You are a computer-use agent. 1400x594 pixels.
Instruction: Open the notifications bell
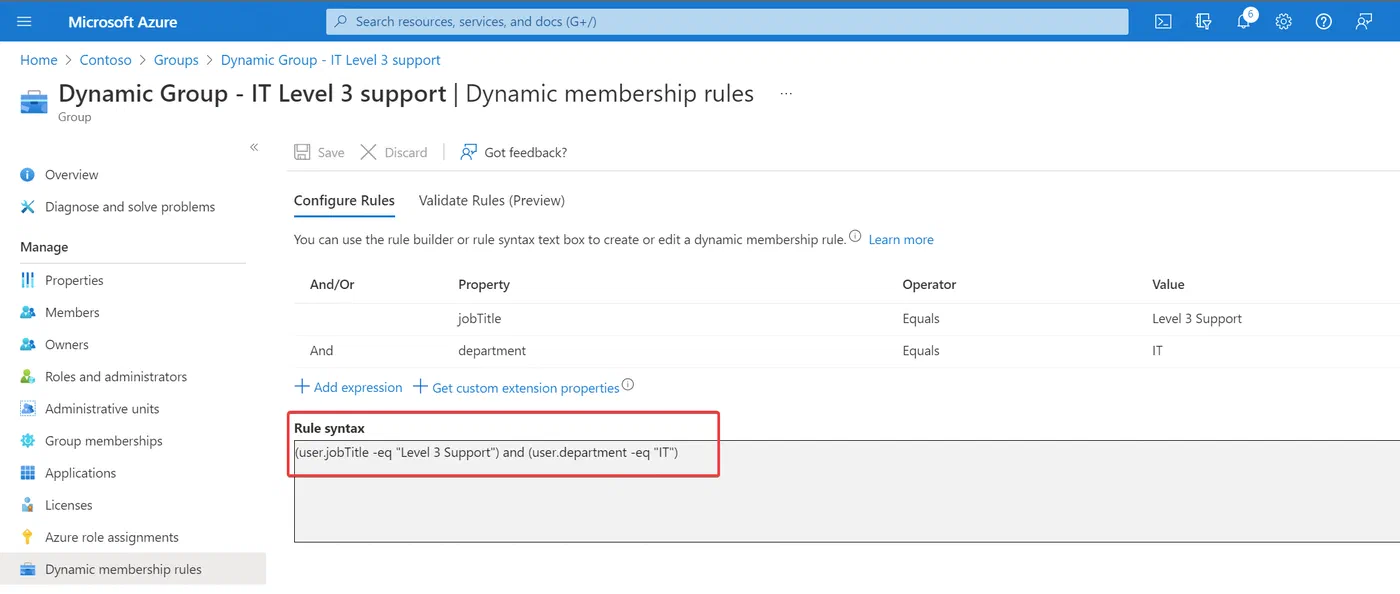(1244, 21)
